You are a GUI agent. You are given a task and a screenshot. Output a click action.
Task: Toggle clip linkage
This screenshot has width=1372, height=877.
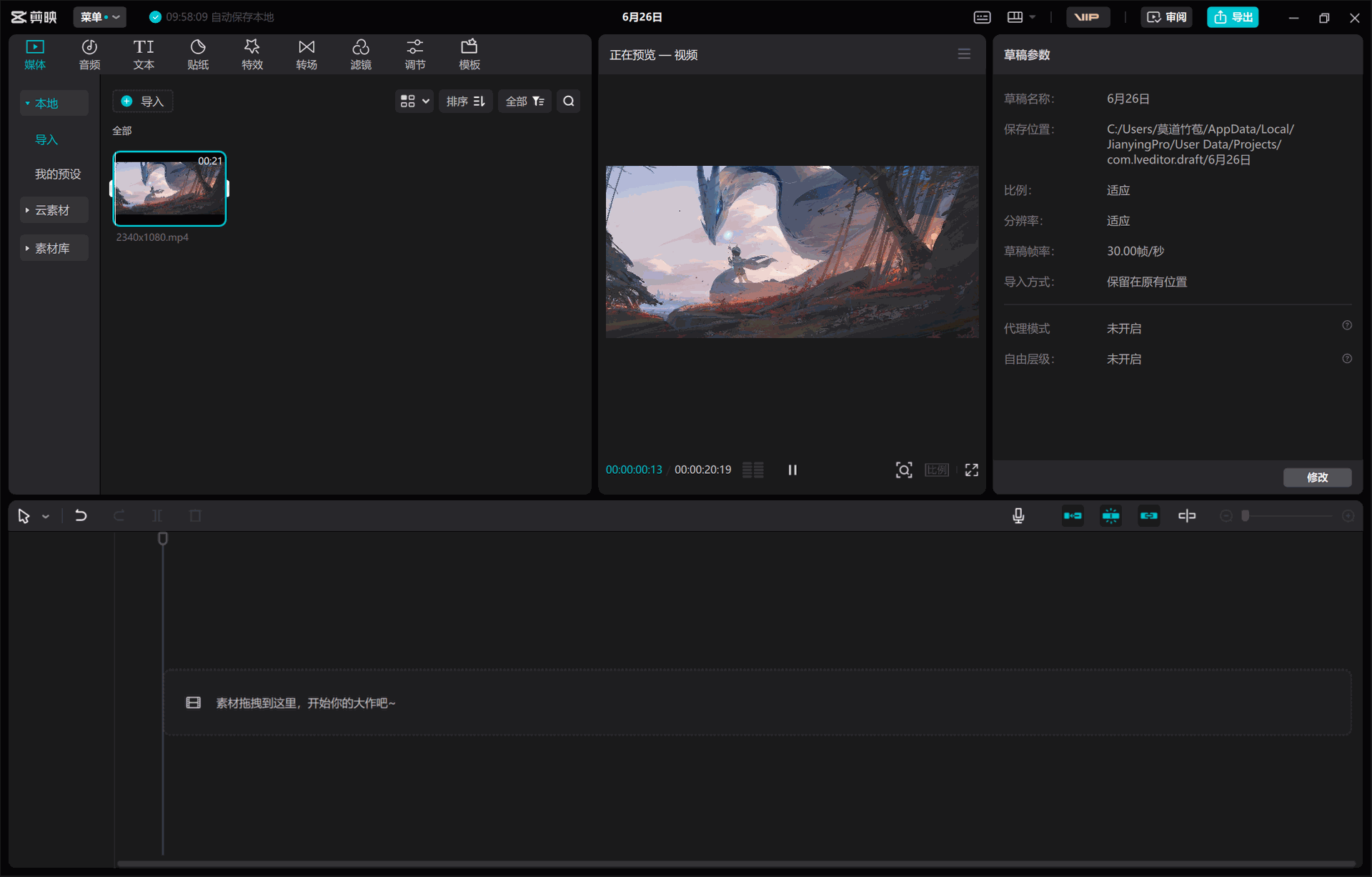(1148, 516)
